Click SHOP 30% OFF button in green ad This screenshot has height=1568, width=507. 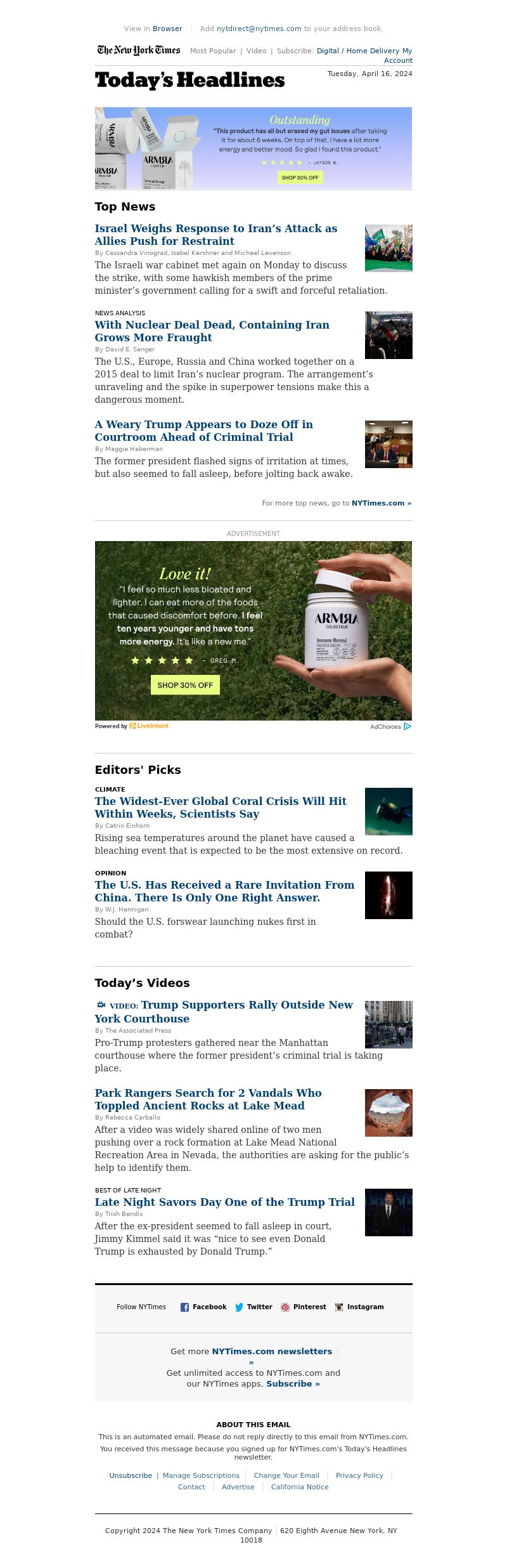pos(185,685)
